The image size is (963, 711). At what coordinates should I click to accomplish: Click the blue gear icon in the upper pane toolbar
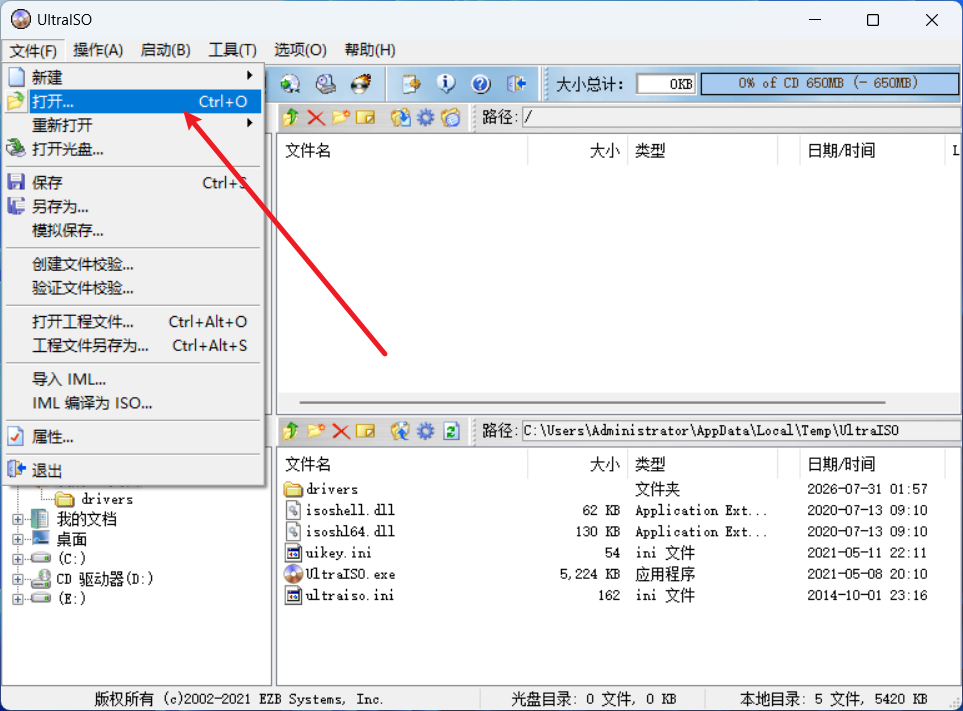tap(426, 117)
